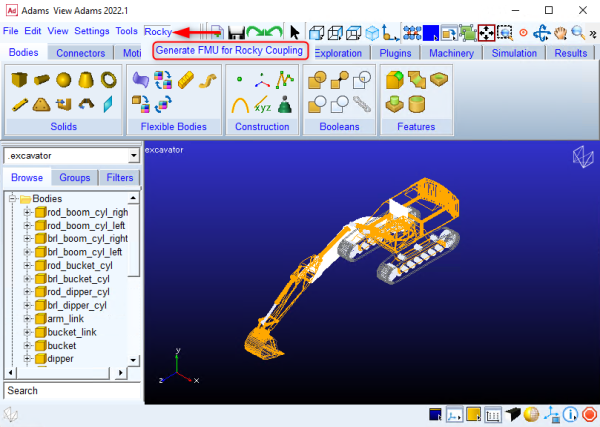Create a cylinder solid
The width and height of the screenshot is (600, 427).
coord(41,80)
